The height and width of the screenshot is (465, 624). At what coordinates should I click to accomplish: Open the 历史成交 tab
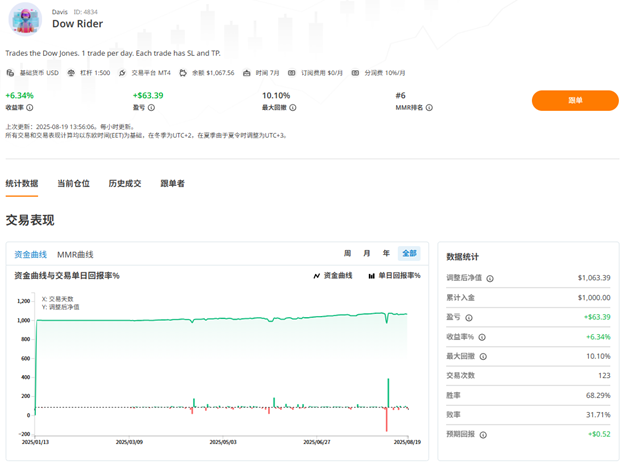[125, 183]
